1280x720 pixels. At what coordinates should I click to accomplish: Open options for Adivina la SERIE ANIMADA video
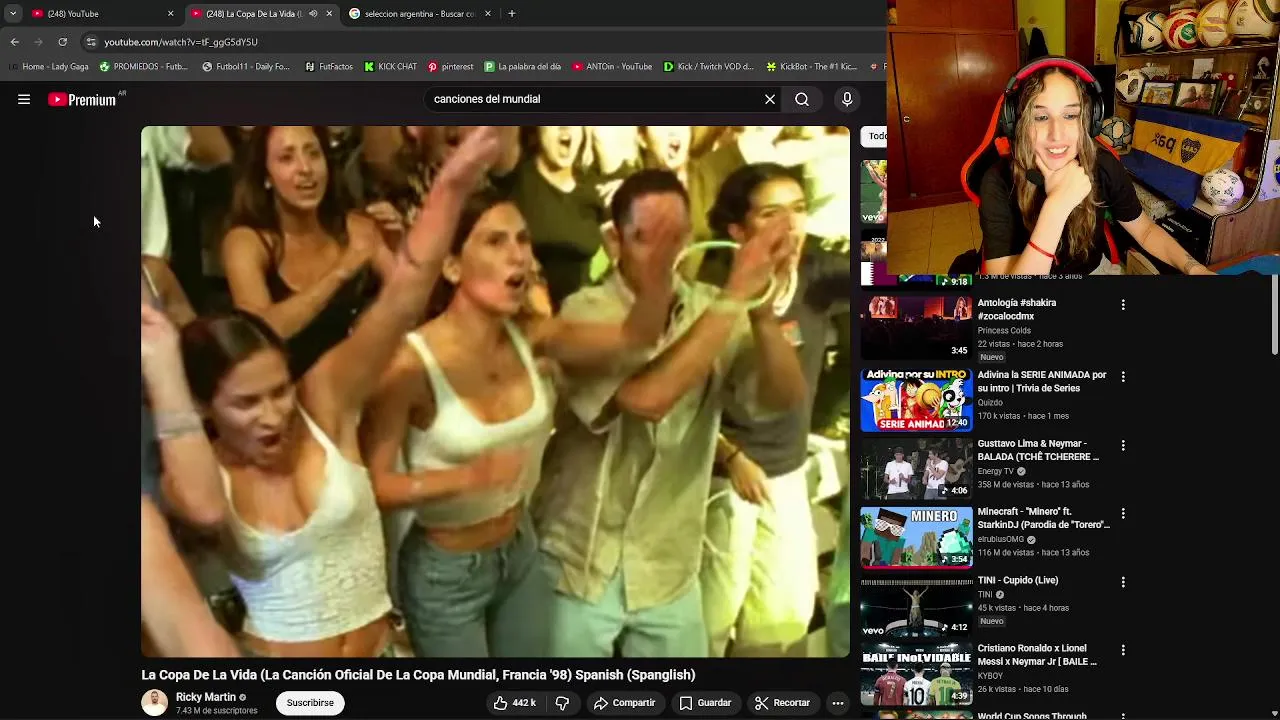pos(1123,377)
